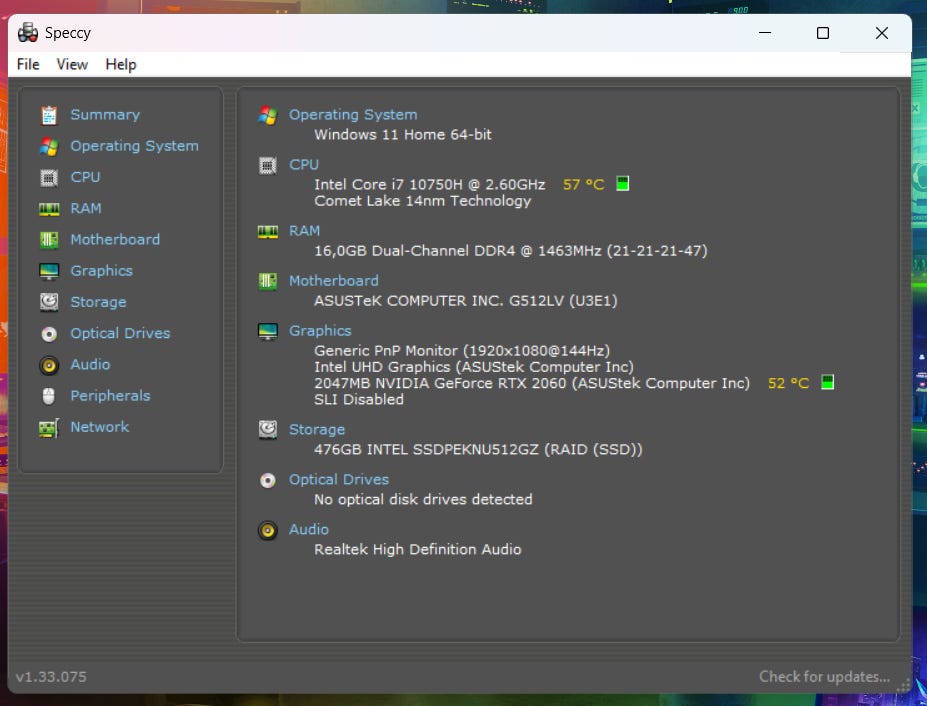Image resolution: width=927 pixels, height=706 pixels.
Task: Click Intel Core i7 10750H text
Action: (429, 184)
